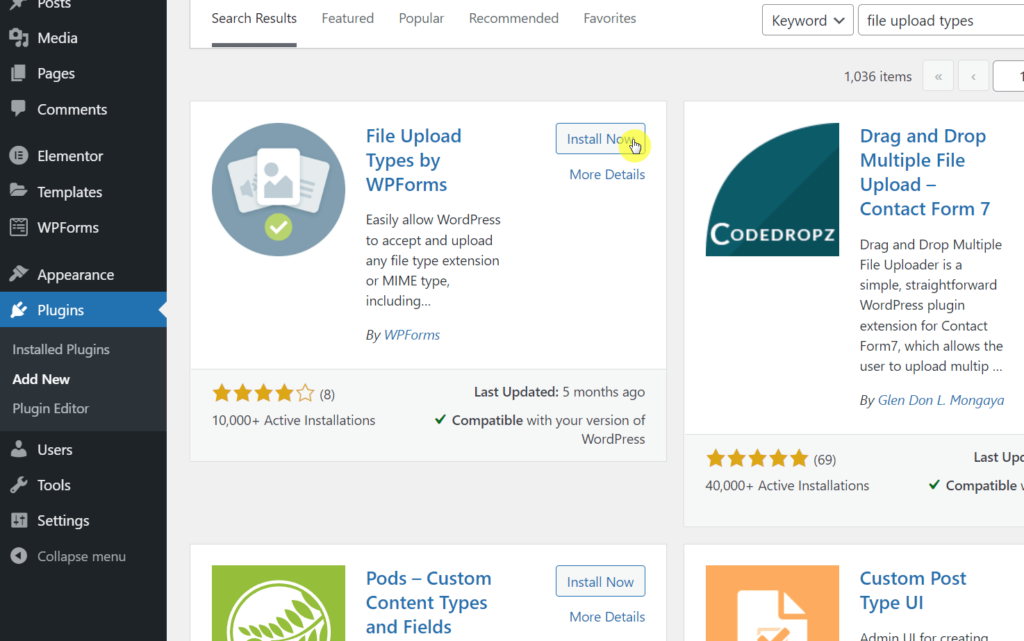The image size is (1024, 641).
Task: Select Add New plugin submenu item
Action: tap(41, 379)
